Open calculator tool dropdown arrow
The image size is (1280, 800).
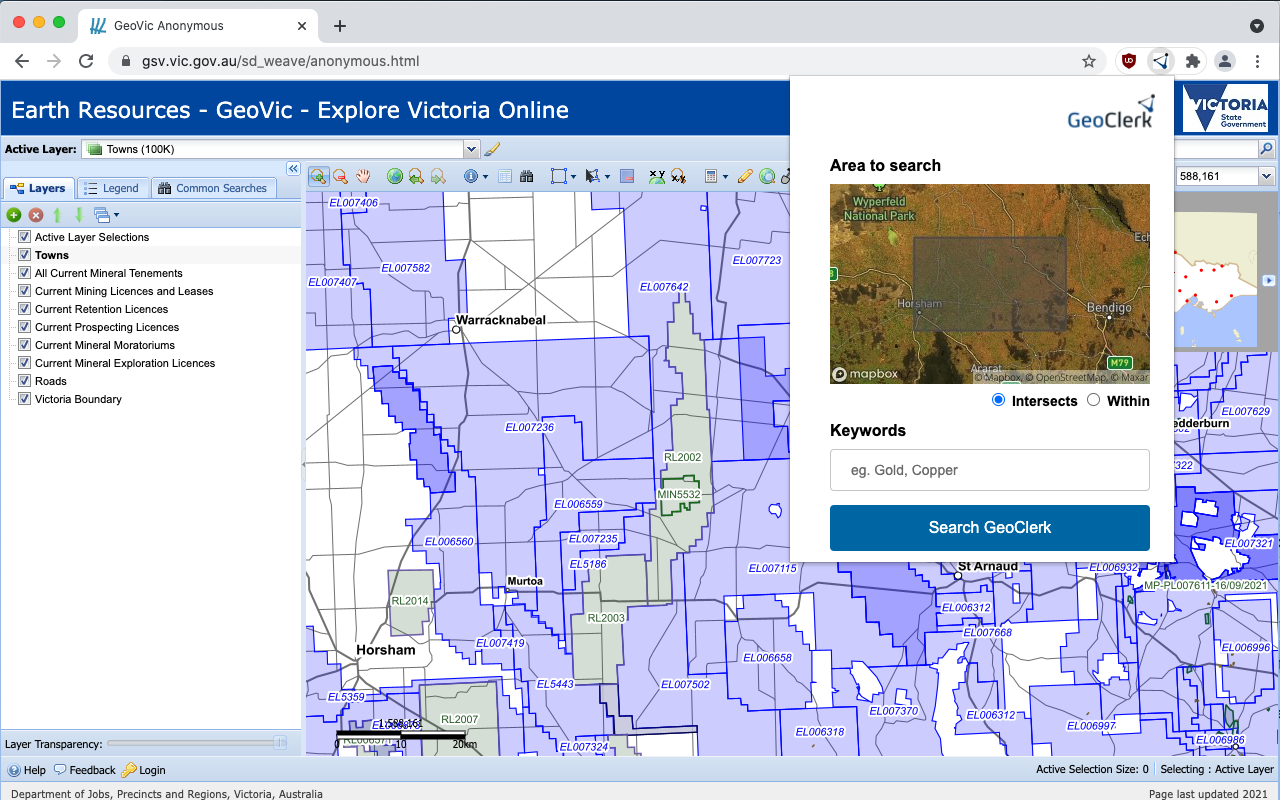click(726, 177)
